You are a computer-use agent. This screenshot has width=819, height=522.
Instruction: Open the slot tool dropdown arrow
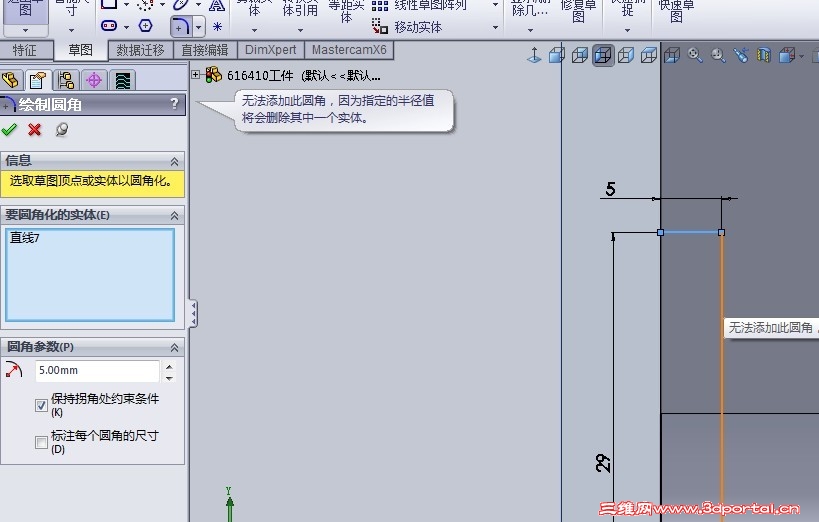click(126, 27)
